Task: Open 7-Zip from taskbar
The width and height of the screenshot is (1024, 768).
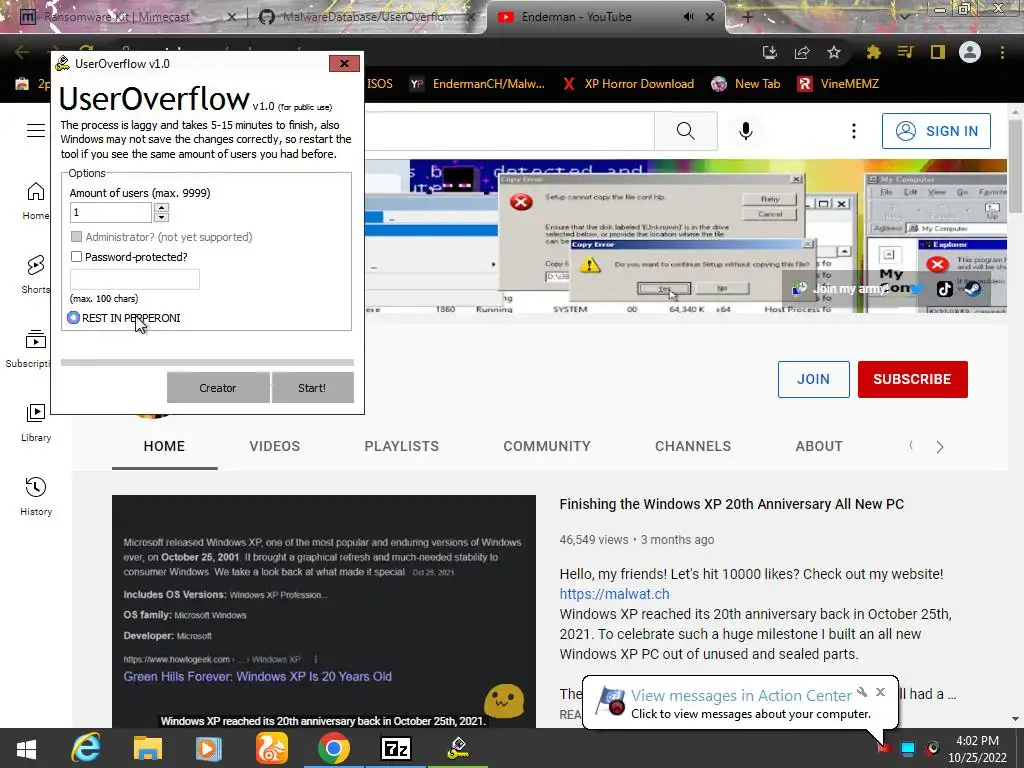Action: (396, 748)
